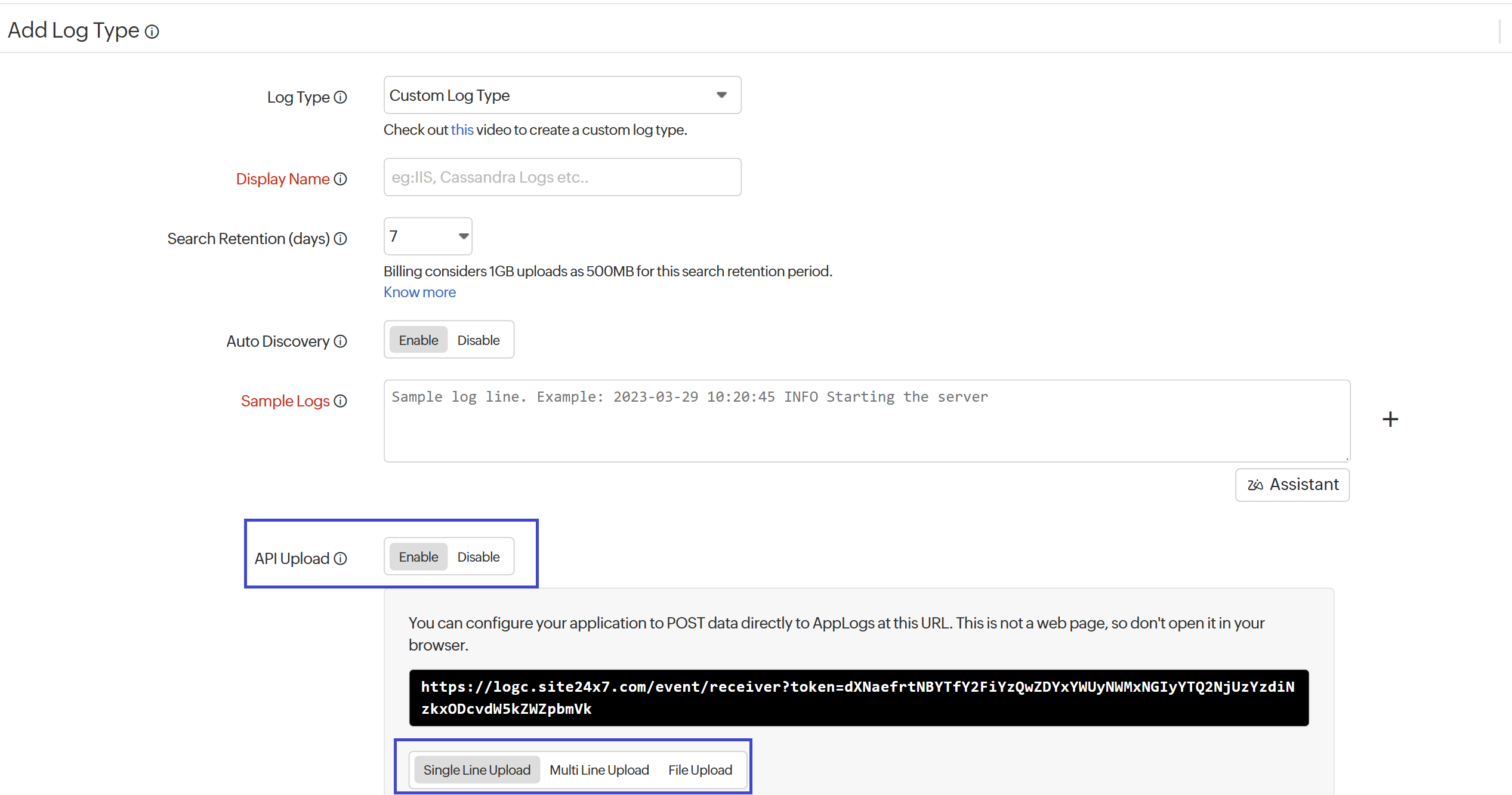
Task: Click the billing note about 1GB uploads
Action: pos(607,272)
